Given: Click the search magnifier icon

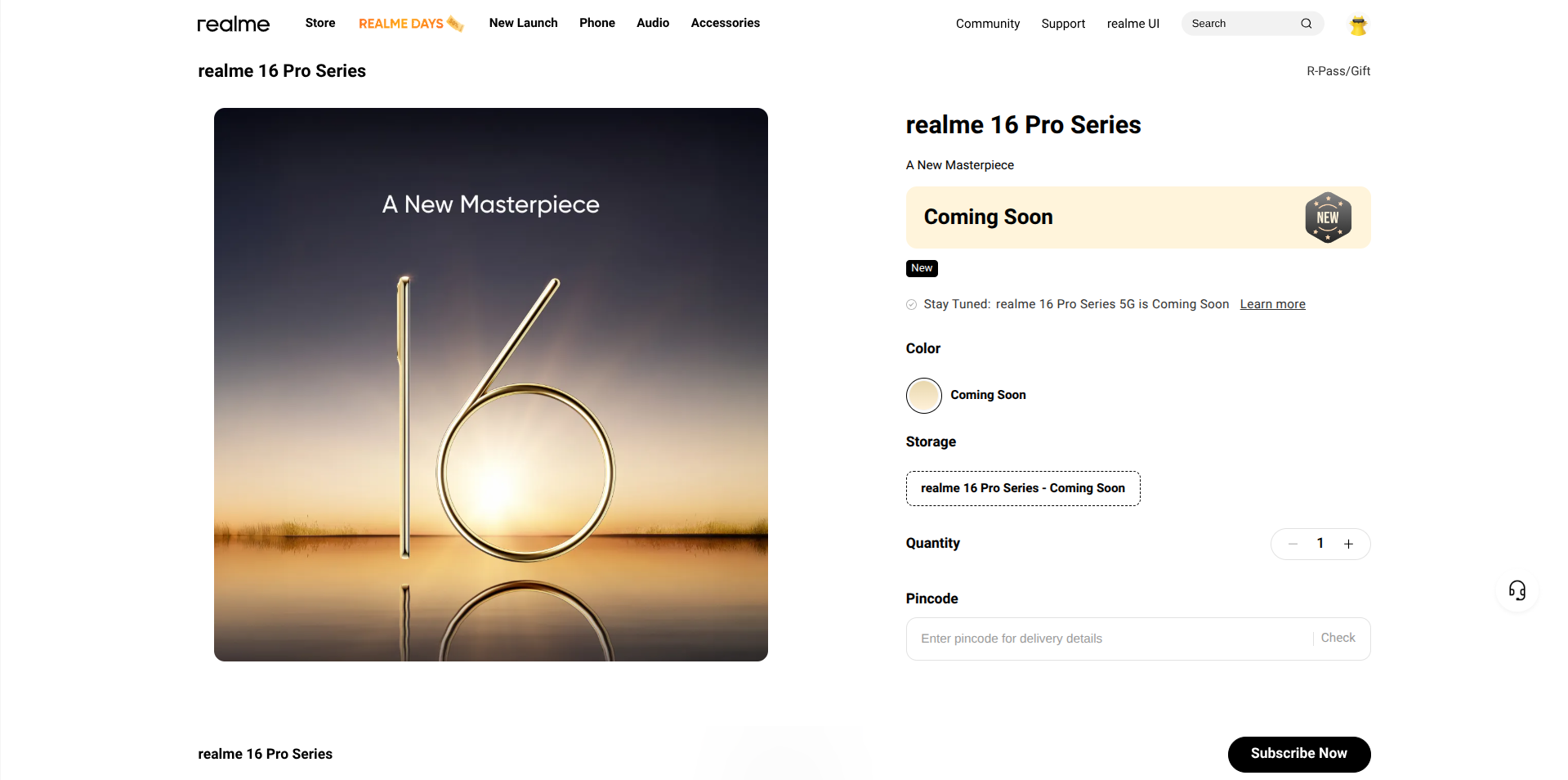Looking at the screenshot, I should click(x=1306, y=24).
